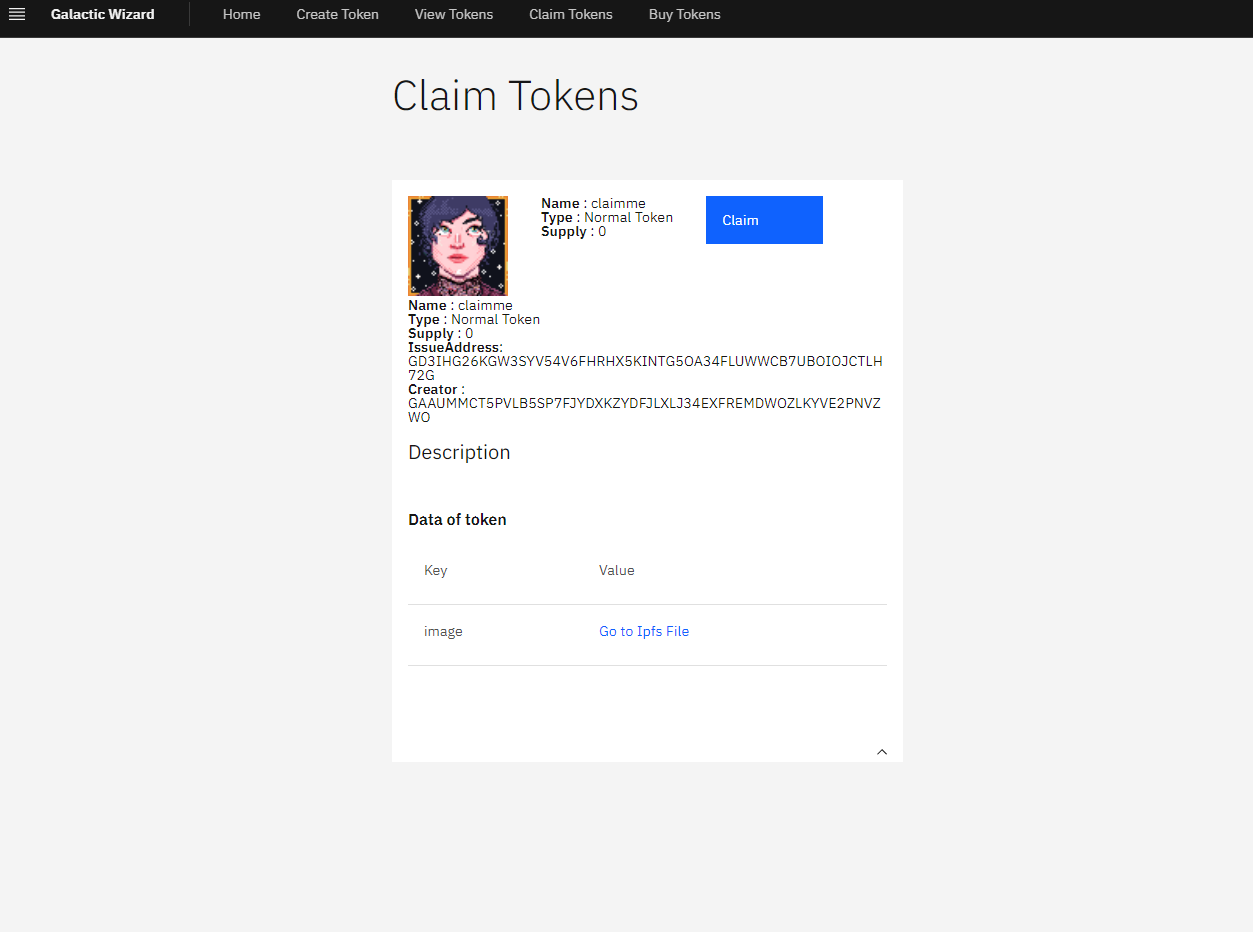Click the claimme token avatar image
The width and height of the screenshot is (1253, 932).
tap(458, 246)
